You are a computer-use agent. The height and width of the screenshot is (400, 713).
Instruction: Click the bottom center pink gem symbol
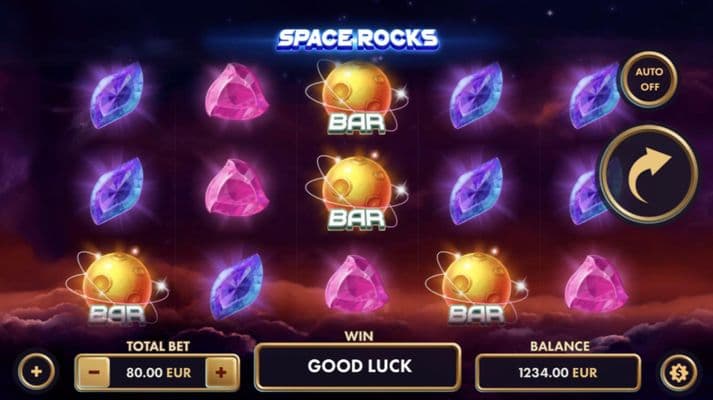[x=356, y=284]
